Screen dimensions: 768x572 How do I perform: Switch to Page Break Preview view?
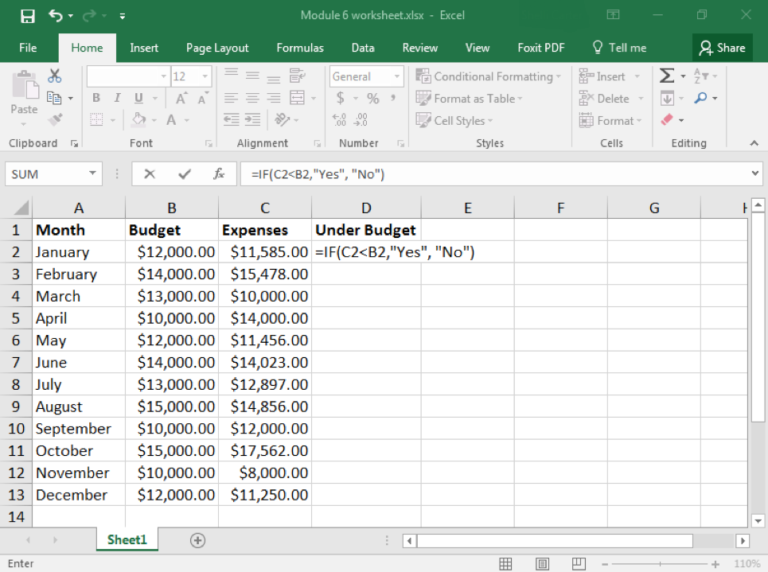(577, 564)
